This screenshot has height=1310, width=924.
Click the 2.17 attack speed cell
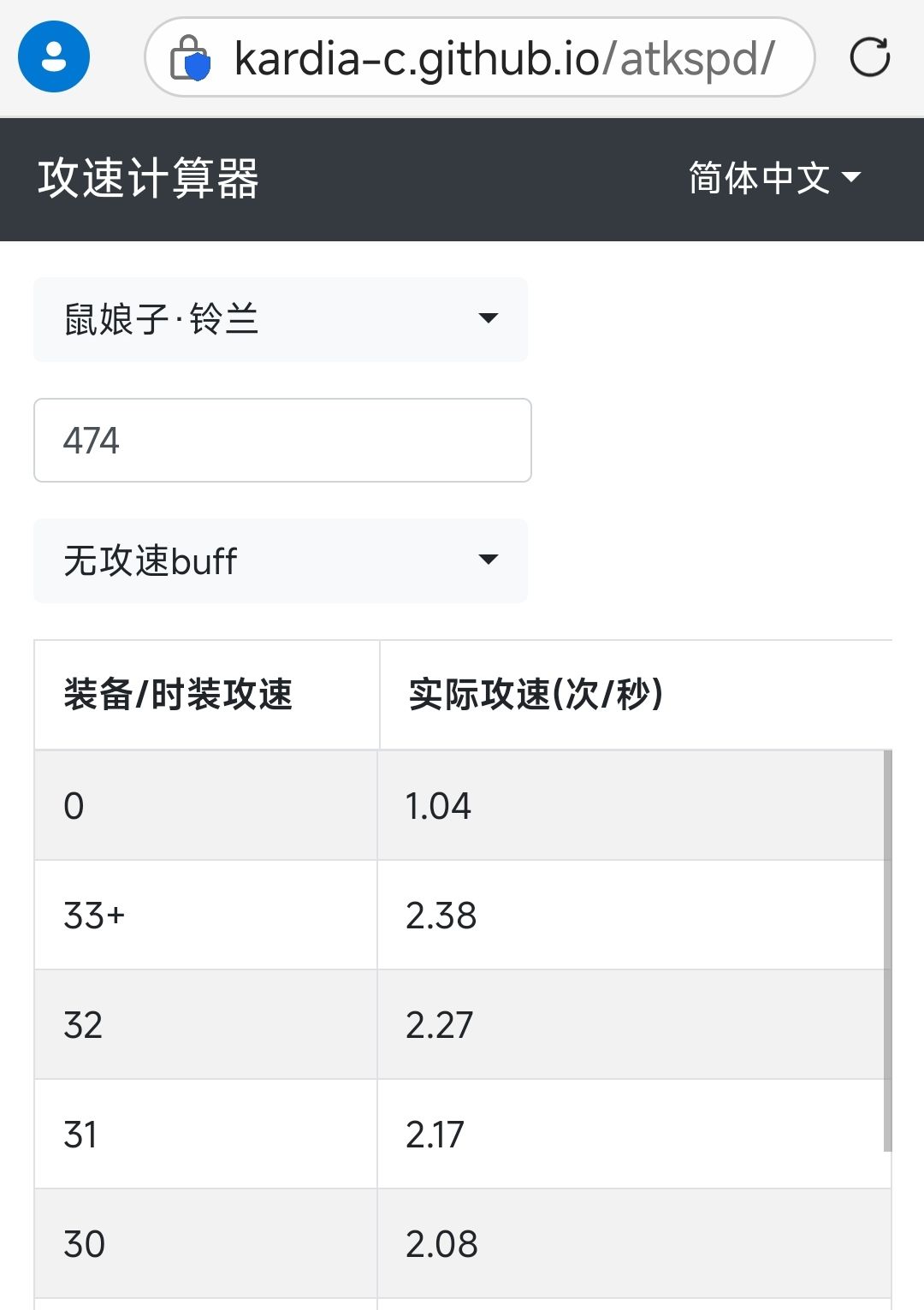(x=435, y=1135)
